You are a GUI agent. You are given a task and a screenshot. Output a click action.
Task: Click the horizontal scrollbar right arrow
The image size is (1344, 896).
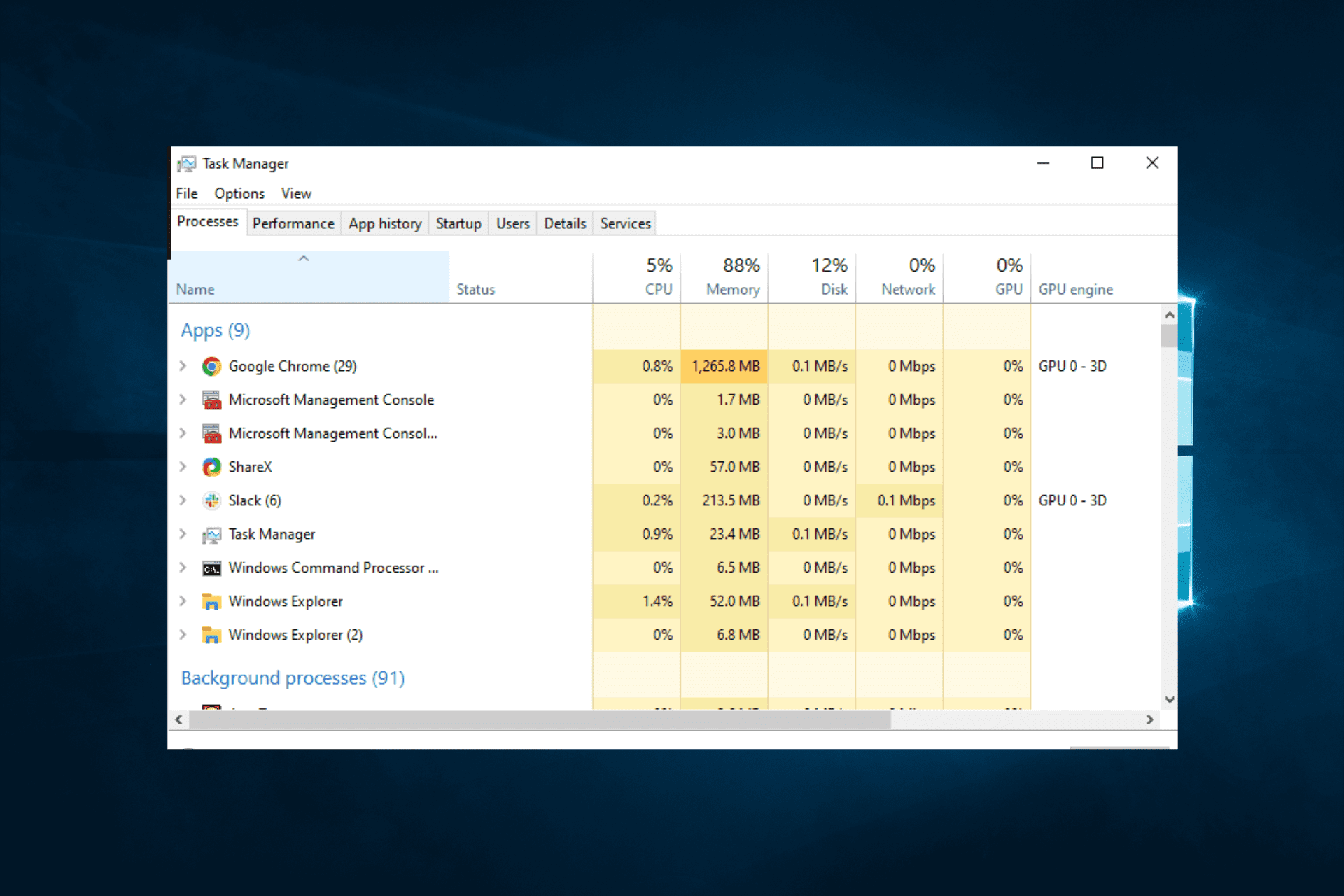1149,720
